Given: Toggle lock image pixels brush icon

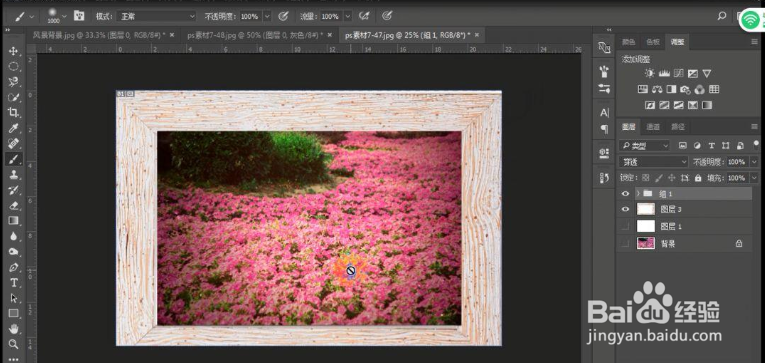Looking at the screenshot, I should [659, 178].
